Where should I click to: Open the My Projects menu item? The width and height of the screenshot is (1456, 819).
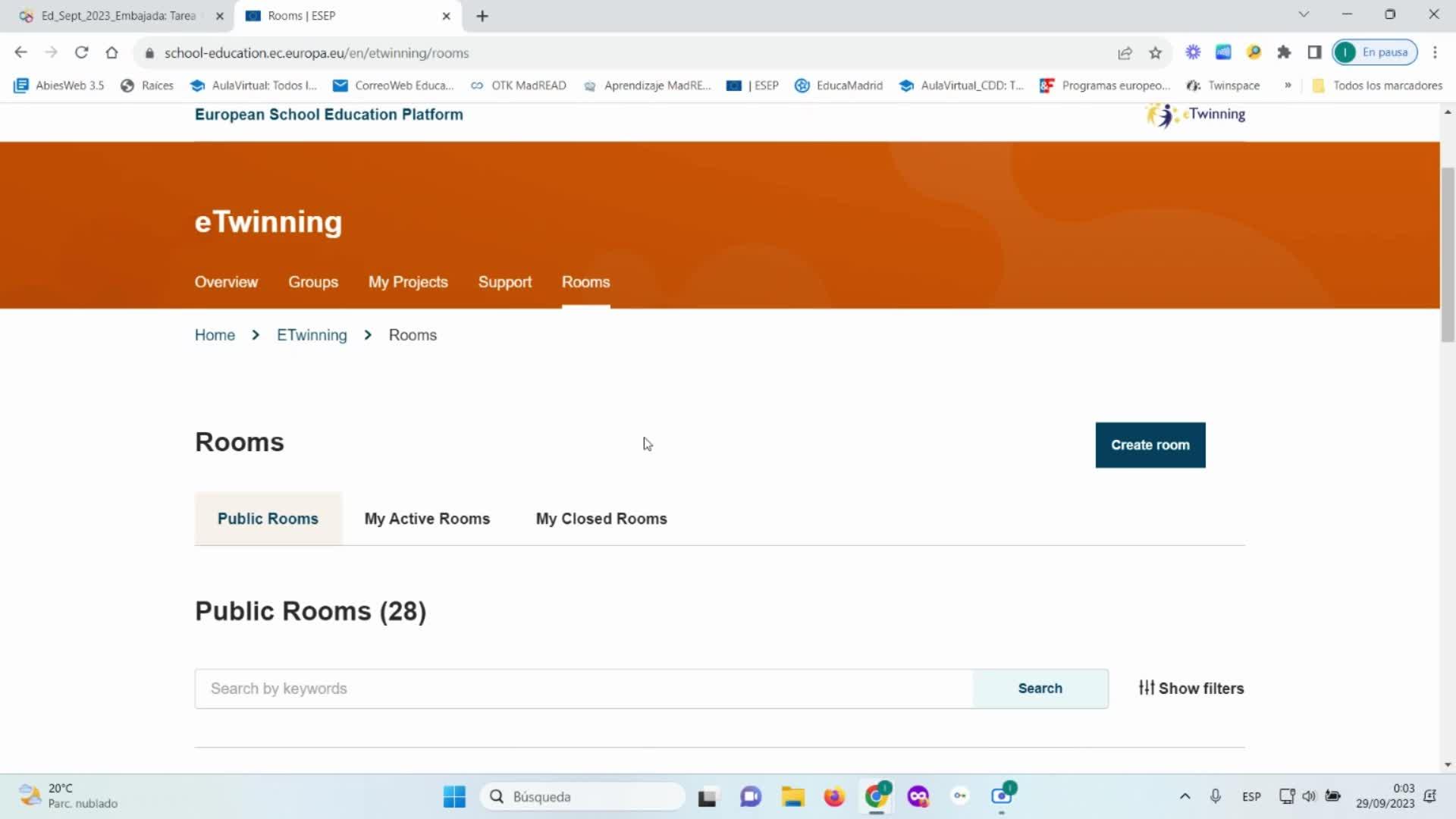click(x=408, y=282)
